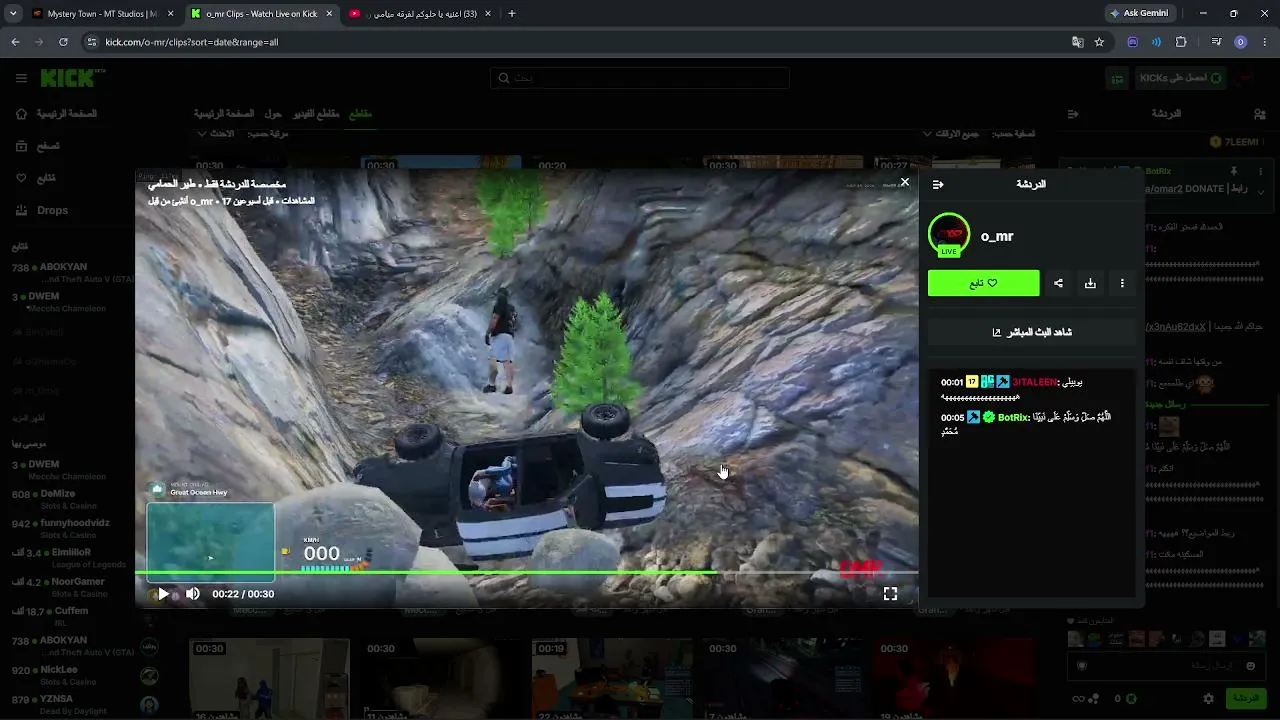Open the live stream via شاهد البث المباشر

1032,332
